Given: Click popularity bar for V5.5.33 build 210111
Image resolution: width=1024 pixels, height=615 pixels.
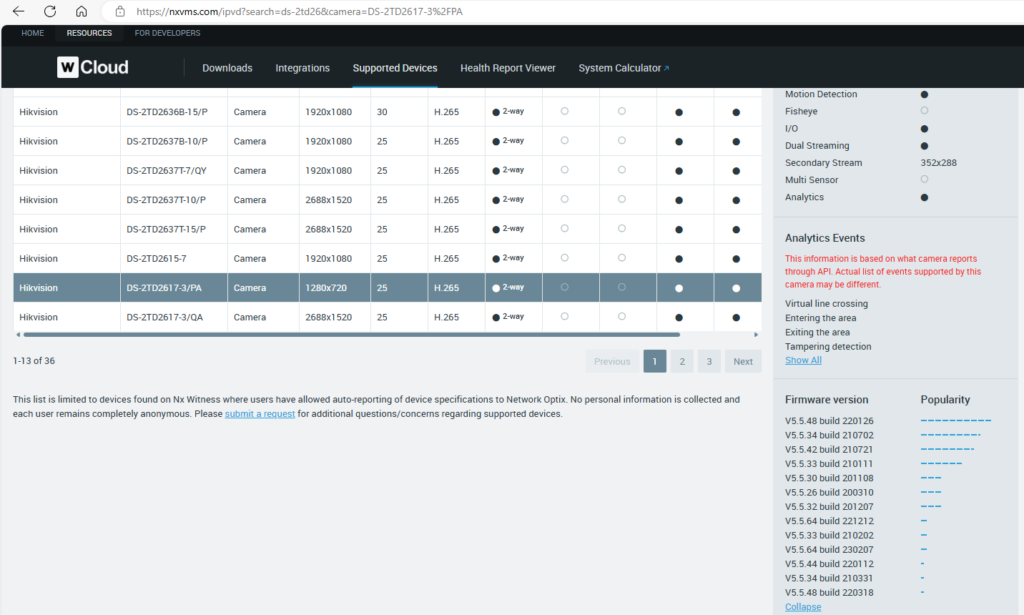Looking at the screenshot, I should click(x=941, y=464).
